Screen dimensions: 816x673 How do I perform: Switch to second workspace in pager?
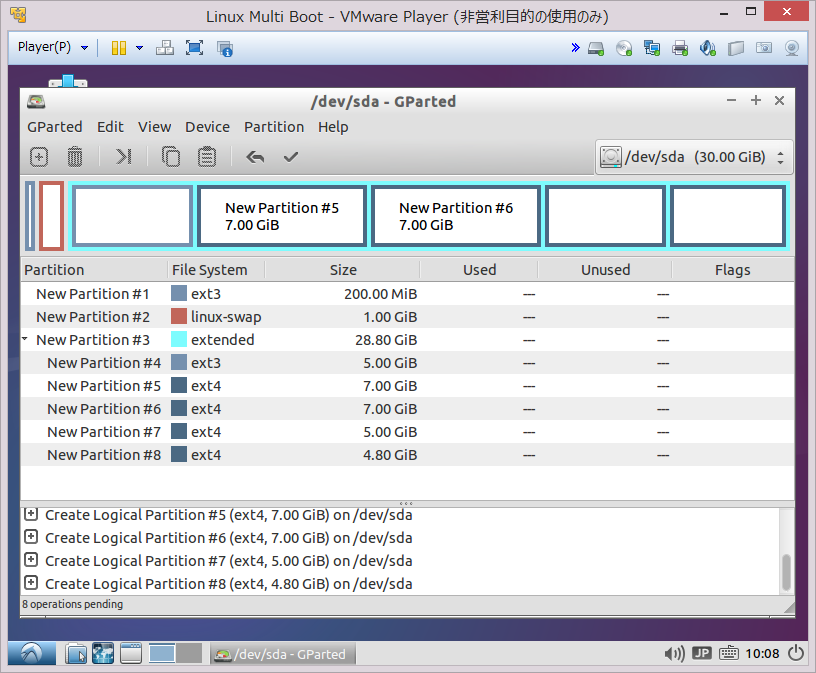(189, 653)
